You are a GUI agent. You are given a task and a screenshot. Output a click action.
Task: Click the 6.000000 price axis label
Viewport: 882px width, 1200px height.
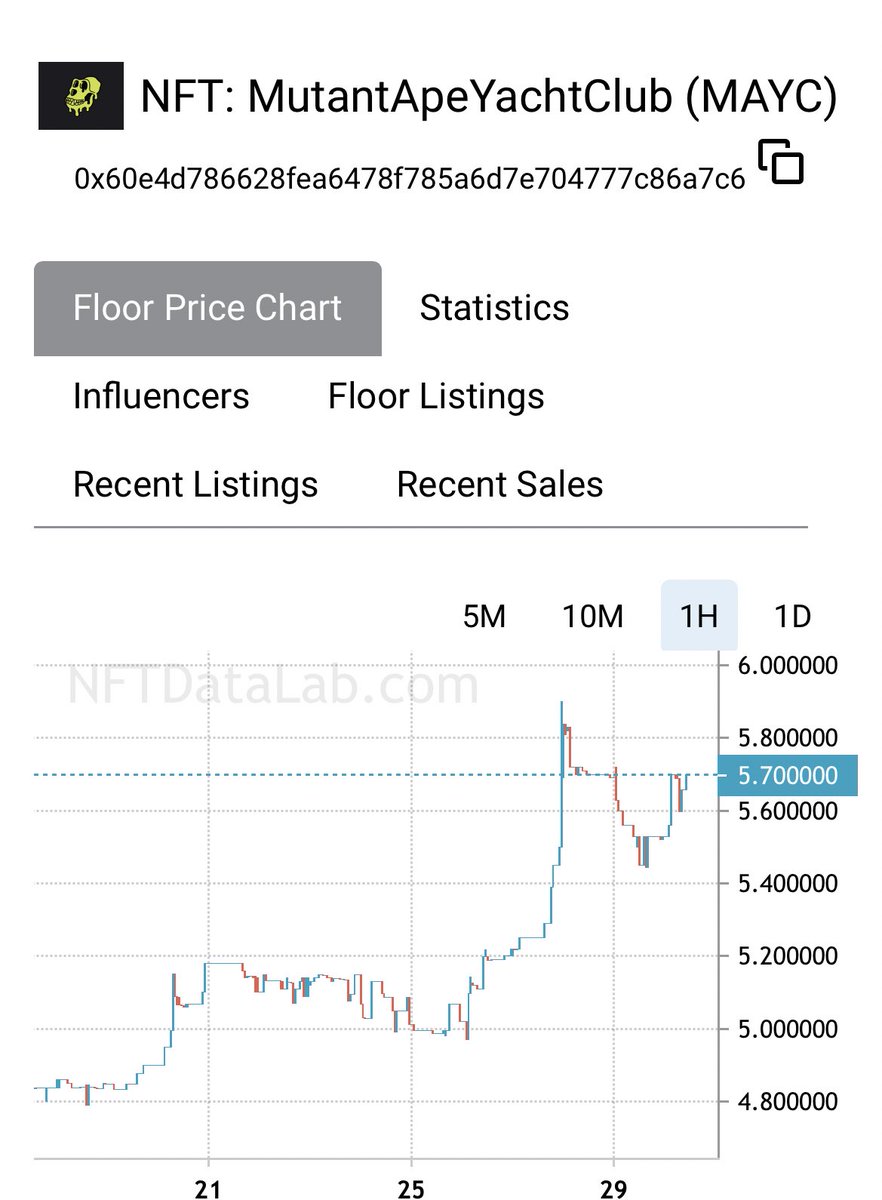click(790, 666)
